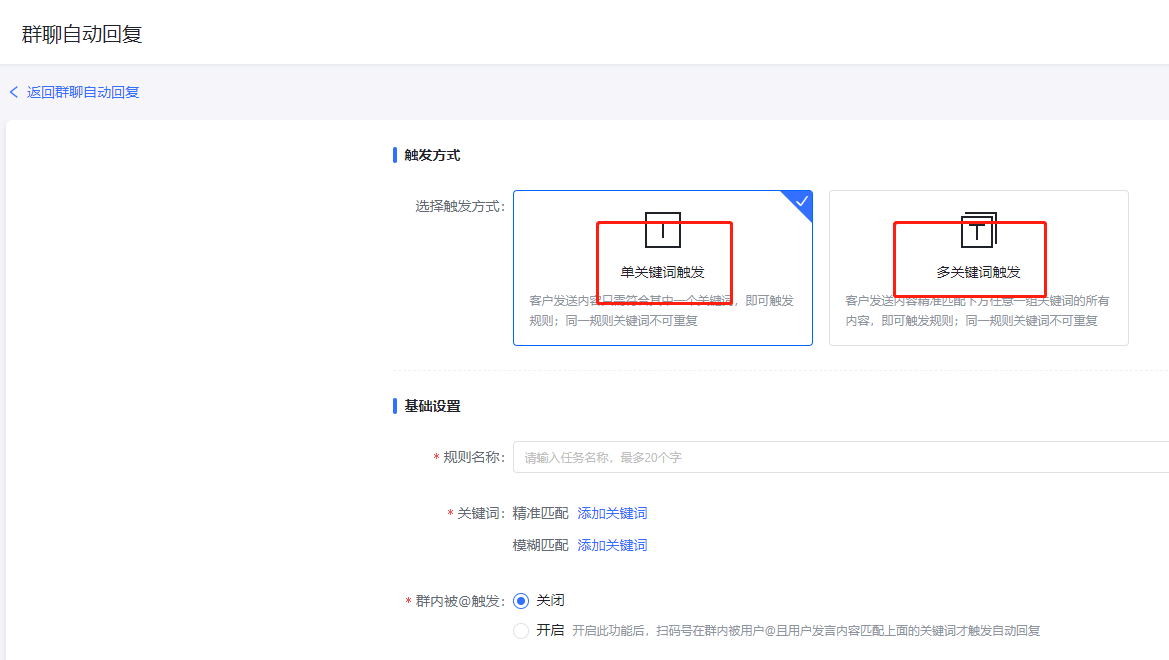Screen dimensions: 1169x660
Task: Enable the 开启 radio button
Action: click(521, 631)
